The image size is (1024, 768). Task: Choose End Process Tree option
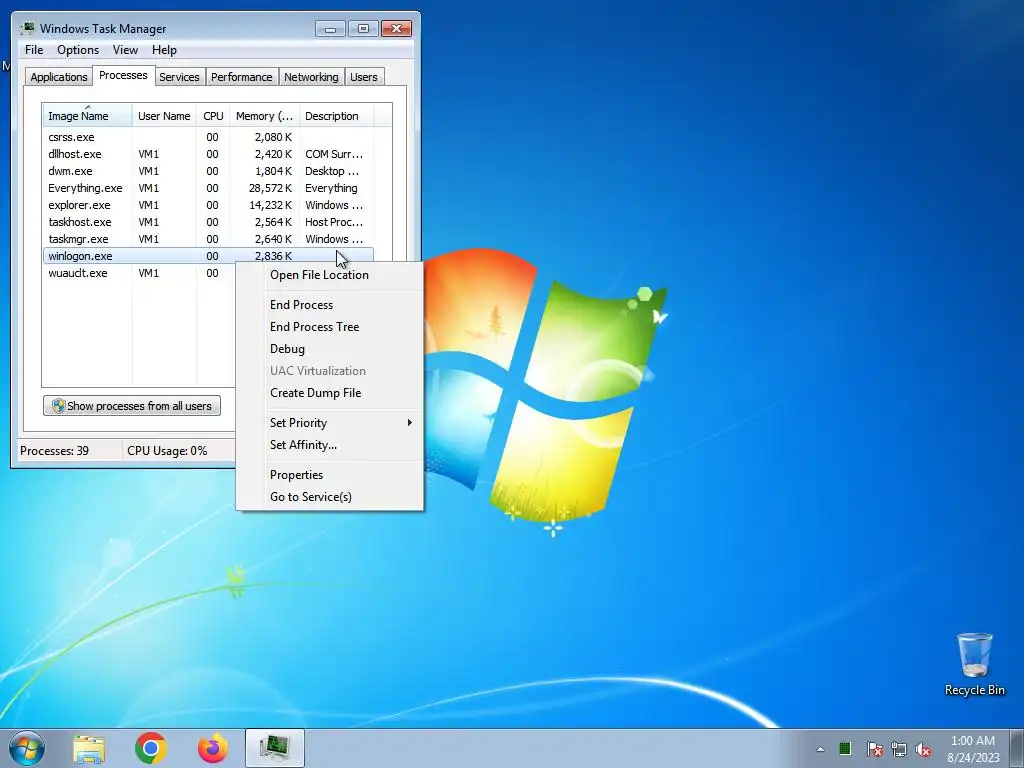click(x=329, y=327)
